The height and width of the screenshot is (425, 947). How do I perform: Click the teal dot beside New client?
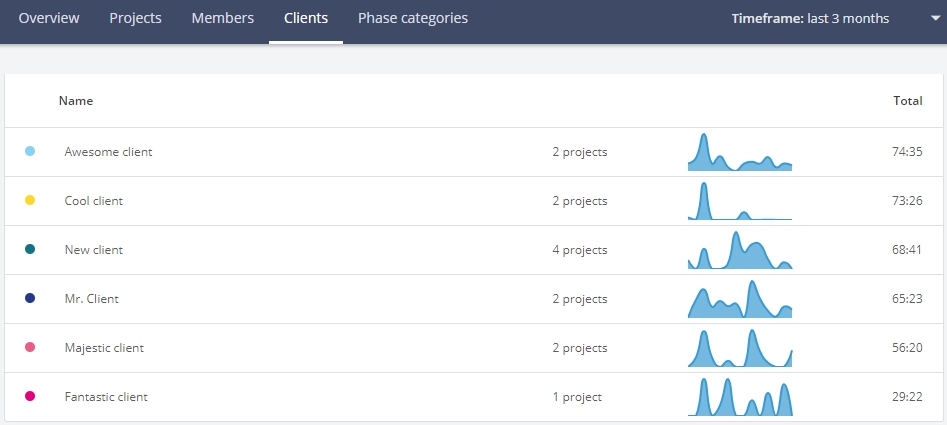tap(30, 249)
